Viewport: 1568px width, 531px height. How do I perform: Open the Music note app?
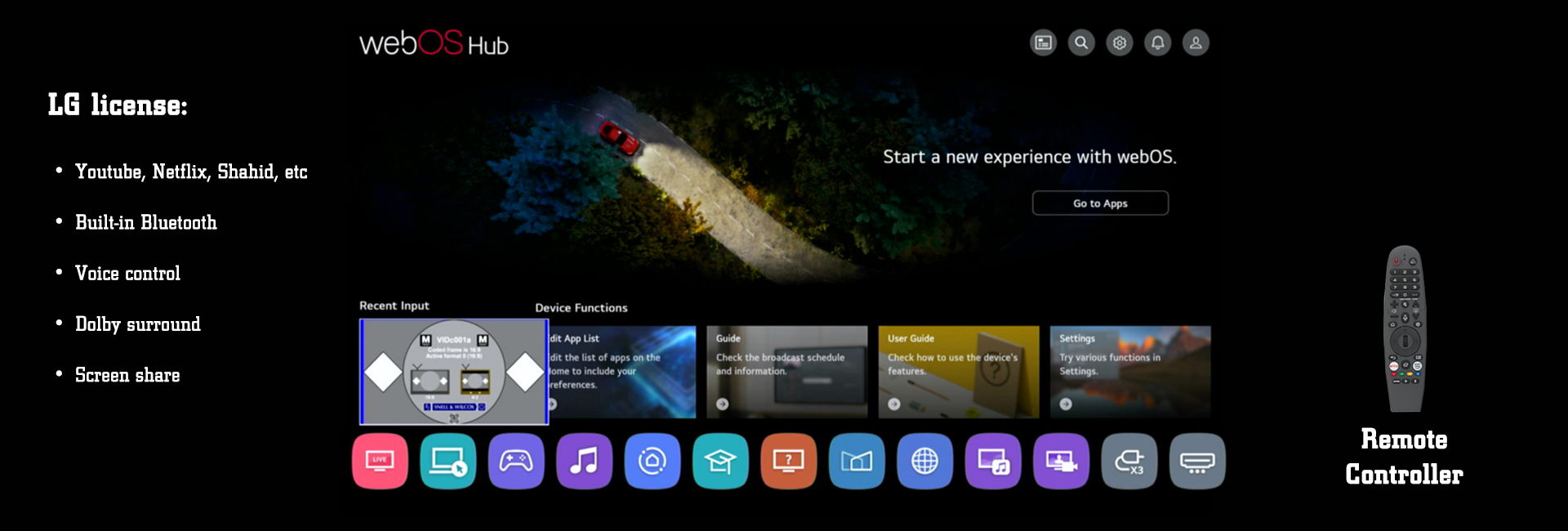(x=584, y=462)
